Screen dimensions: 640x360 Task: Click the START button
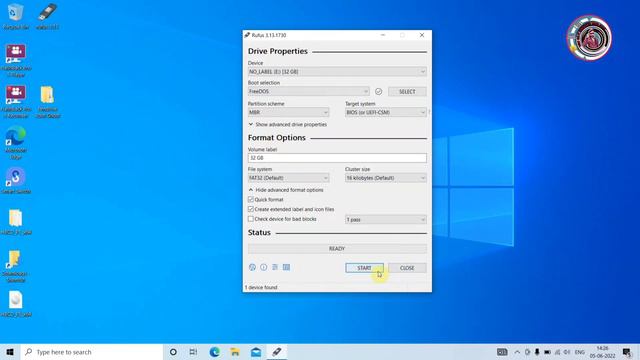tap(364, 268)
